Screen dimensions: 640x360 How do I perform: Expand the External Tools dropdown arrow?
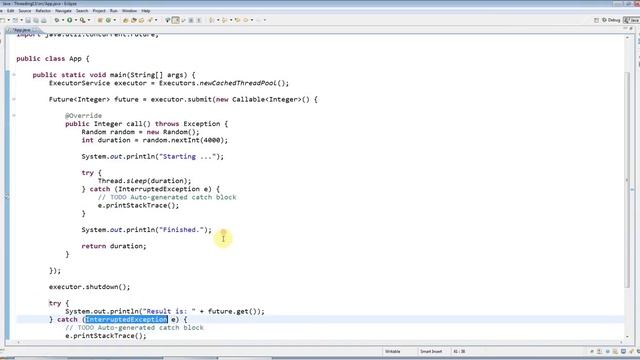89,20
